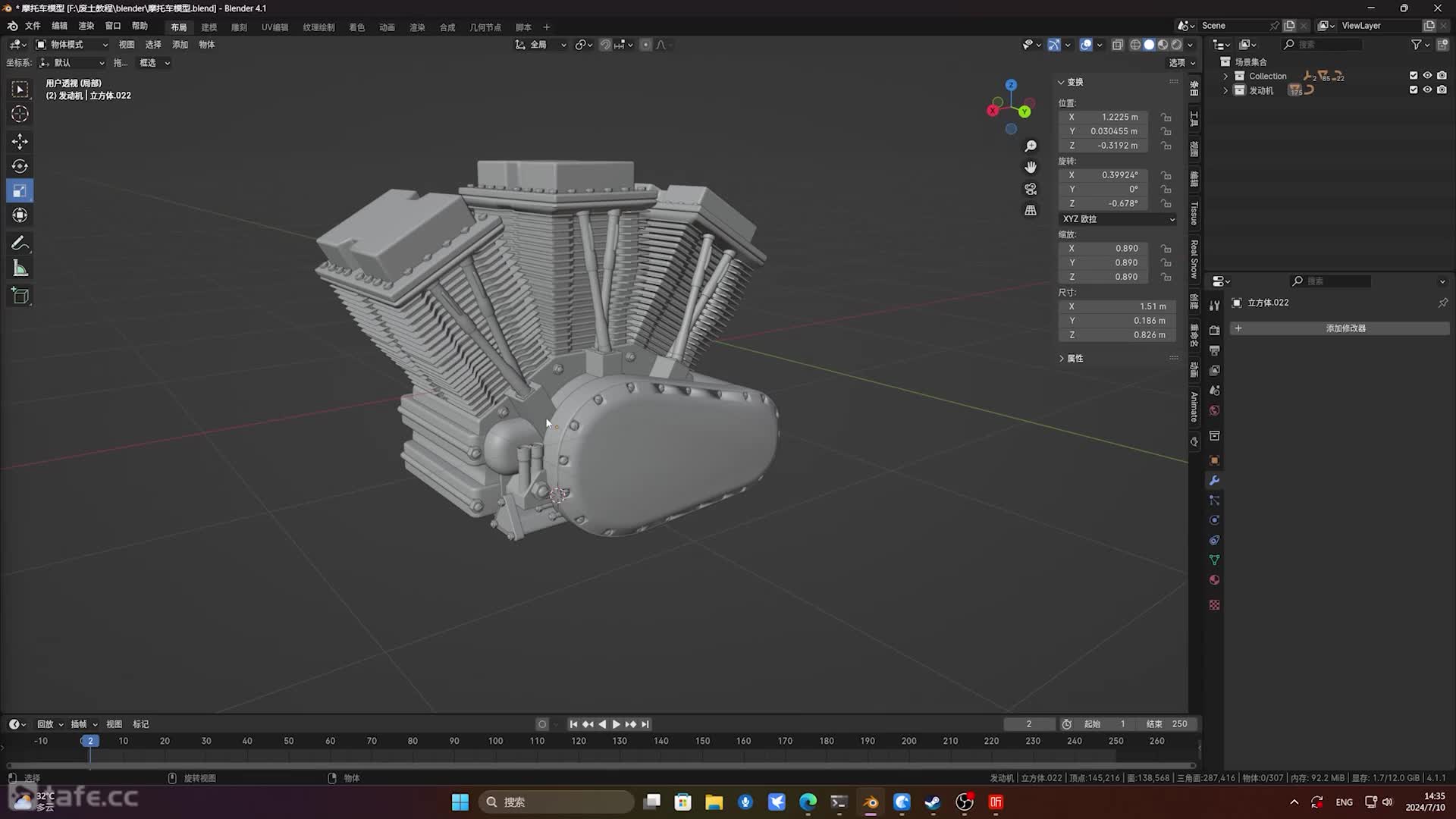Activate the Rotate tool
1456x819 pixels.
coord(20,166)
